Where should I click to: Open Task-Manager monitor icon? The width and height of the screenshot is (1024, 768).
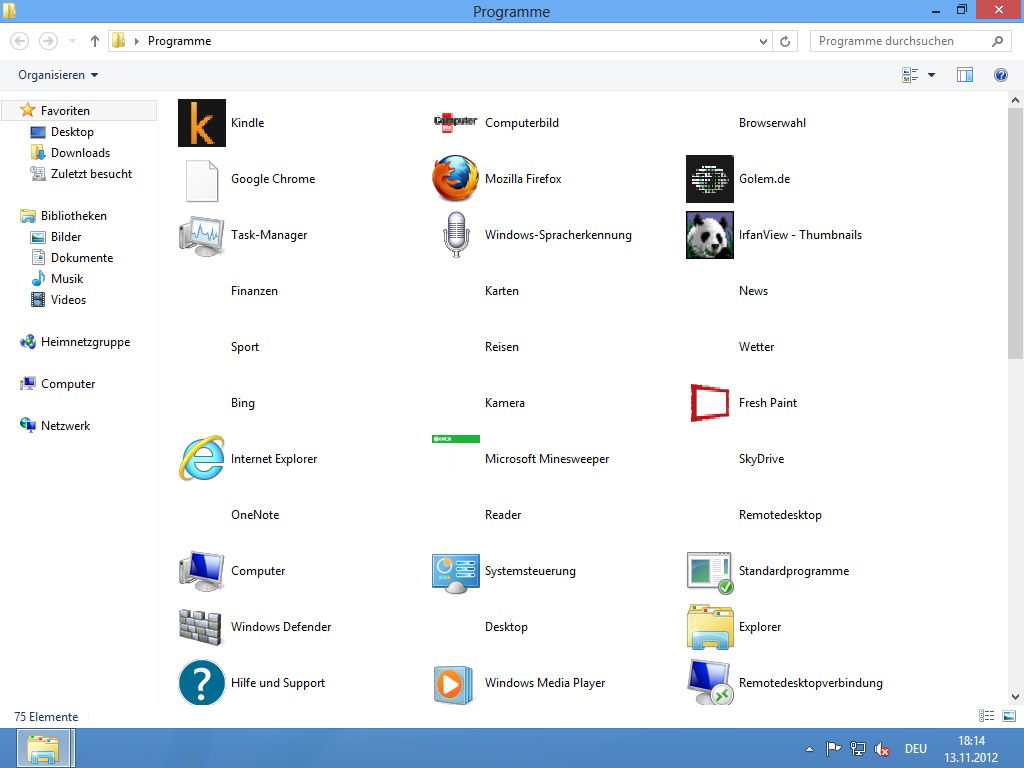pos(202,235)
